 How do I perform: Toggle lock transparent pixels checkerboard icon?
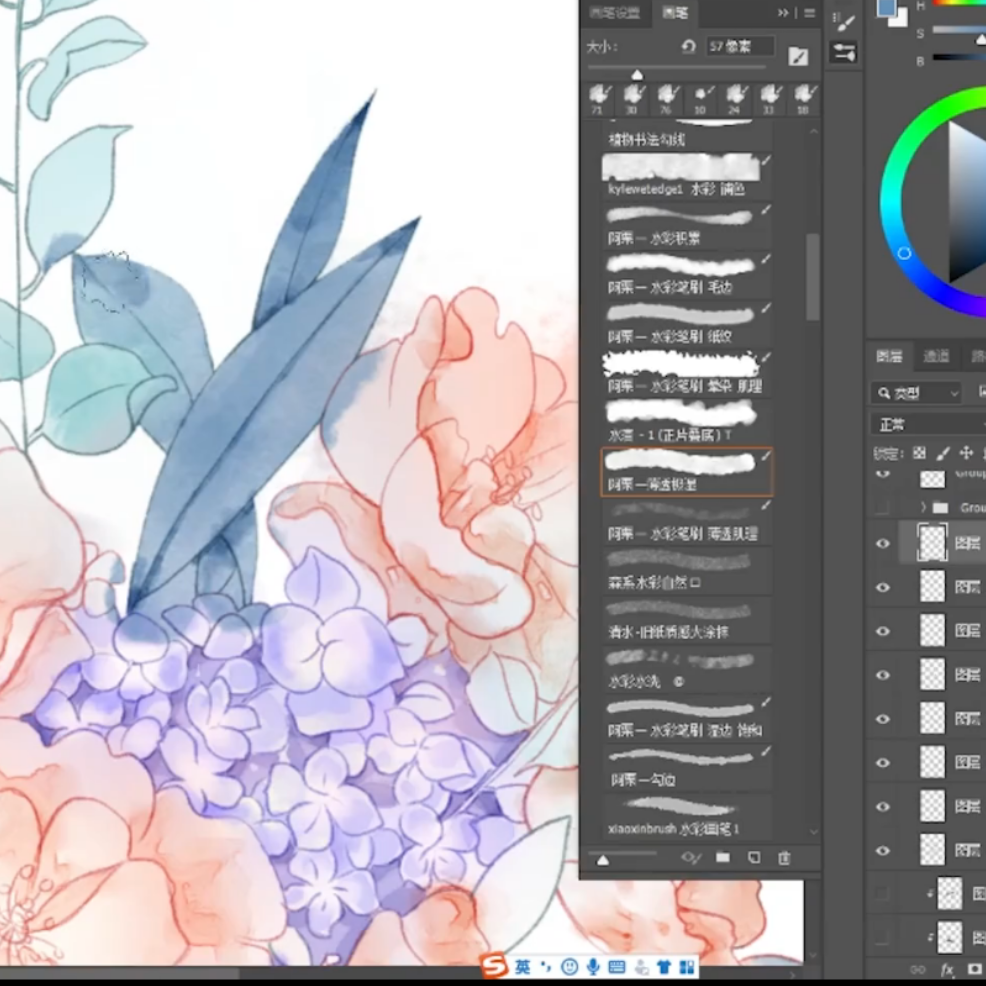[919, 453]
